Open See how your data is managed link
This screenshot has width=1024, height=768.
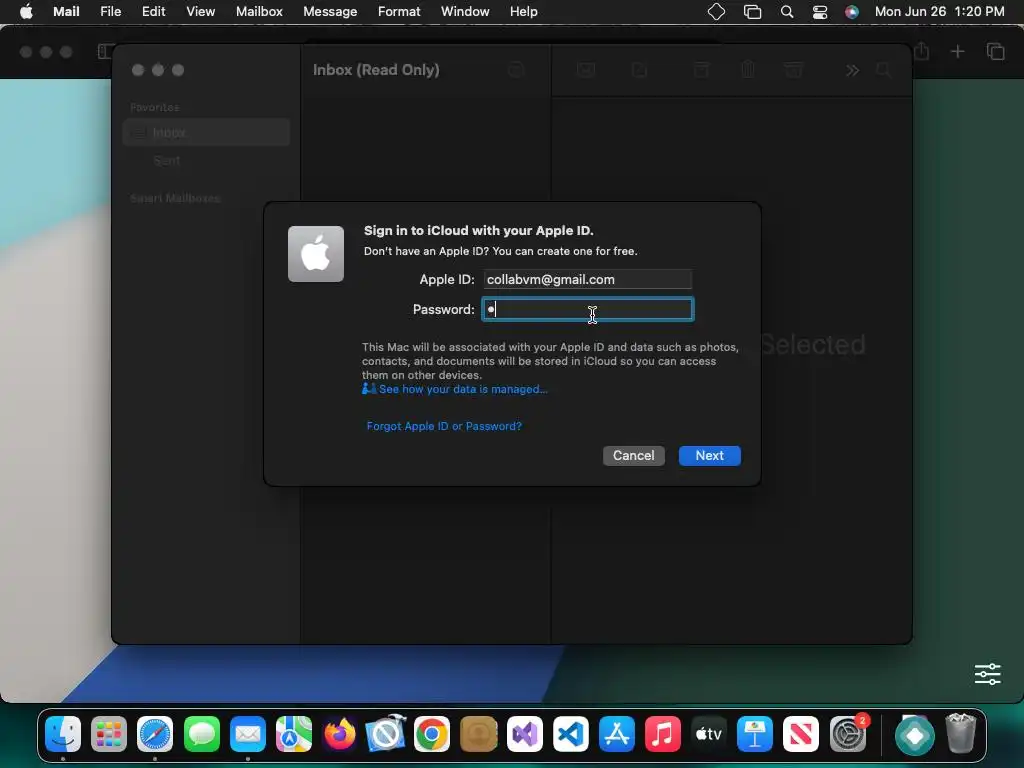tap(455, 389)
